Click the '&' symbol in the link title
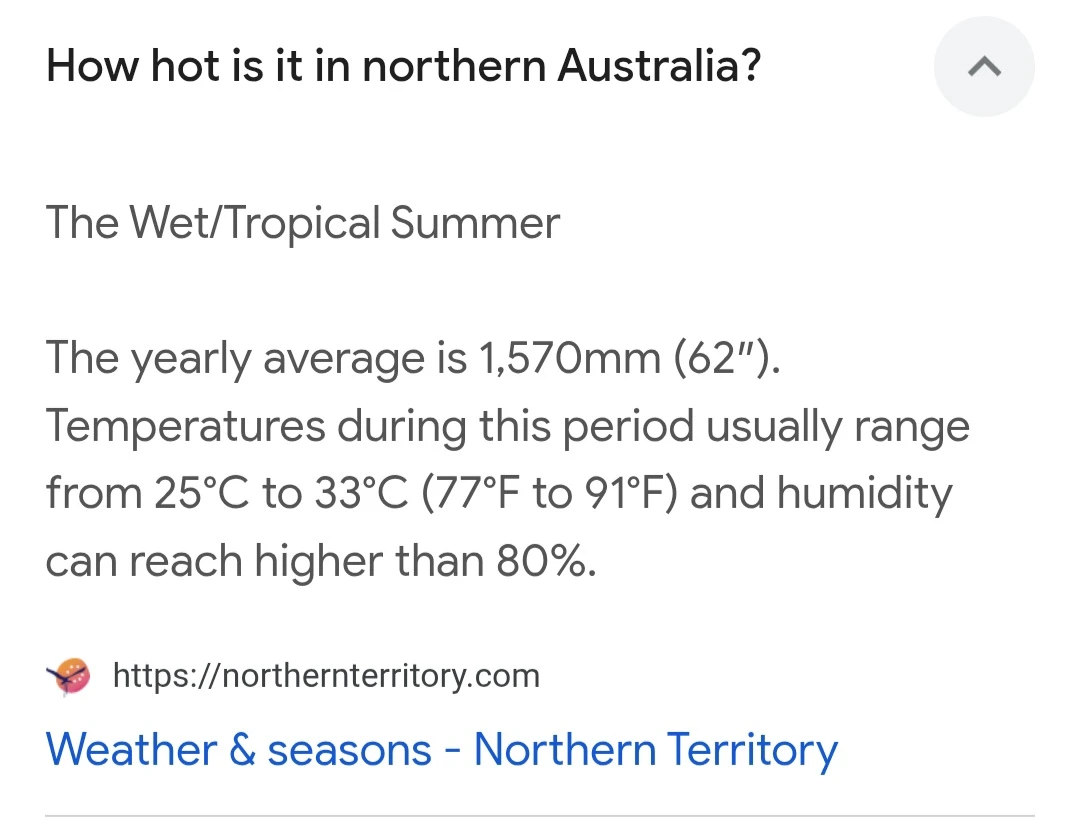1080x818 pixels. coord(242,749)
